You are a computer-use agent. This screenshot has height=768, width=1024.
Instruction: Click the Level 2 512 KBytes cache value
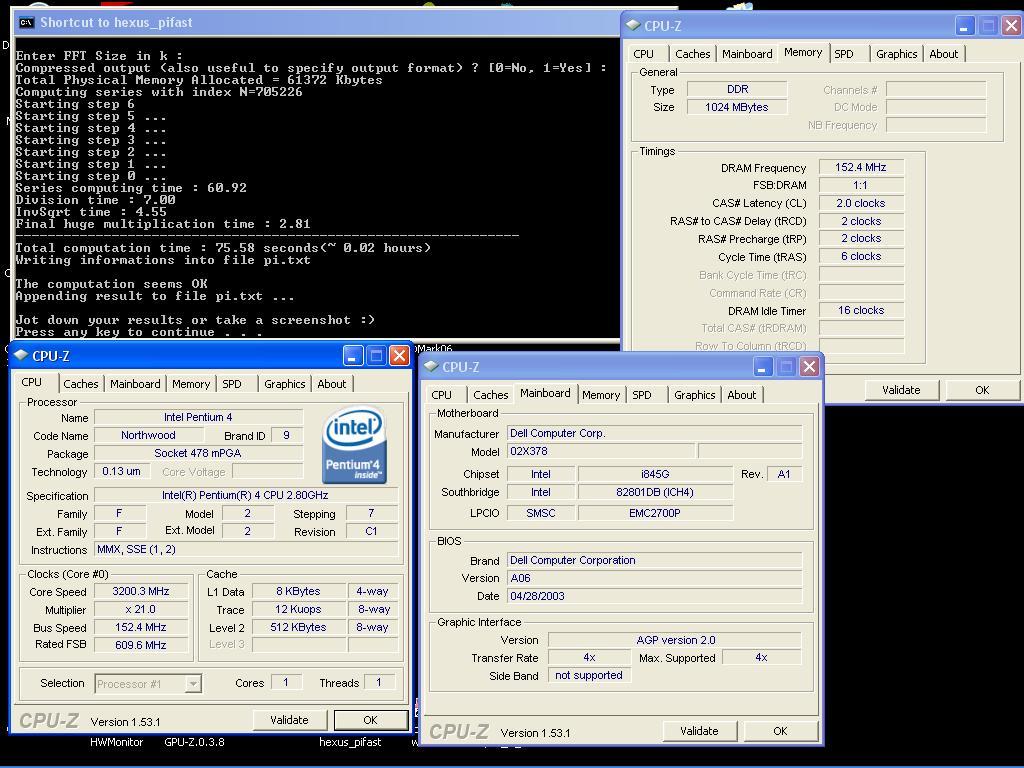pyautogui.click(x=298, y=627)
